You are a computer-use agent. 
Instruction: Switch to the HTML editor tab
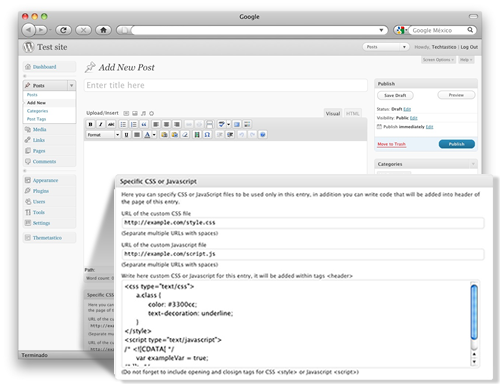coord(352,113)
